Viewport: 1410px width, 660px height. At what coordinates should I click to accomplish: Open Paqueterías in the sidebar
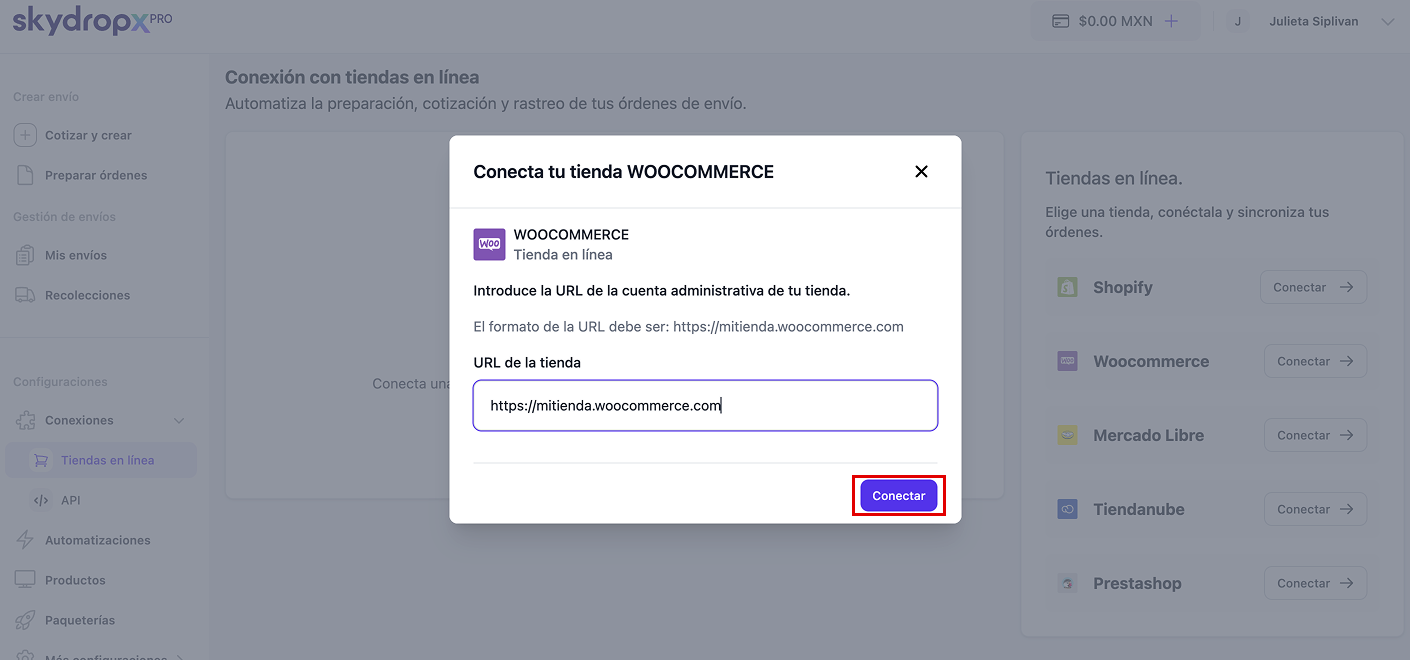point(80,620)
